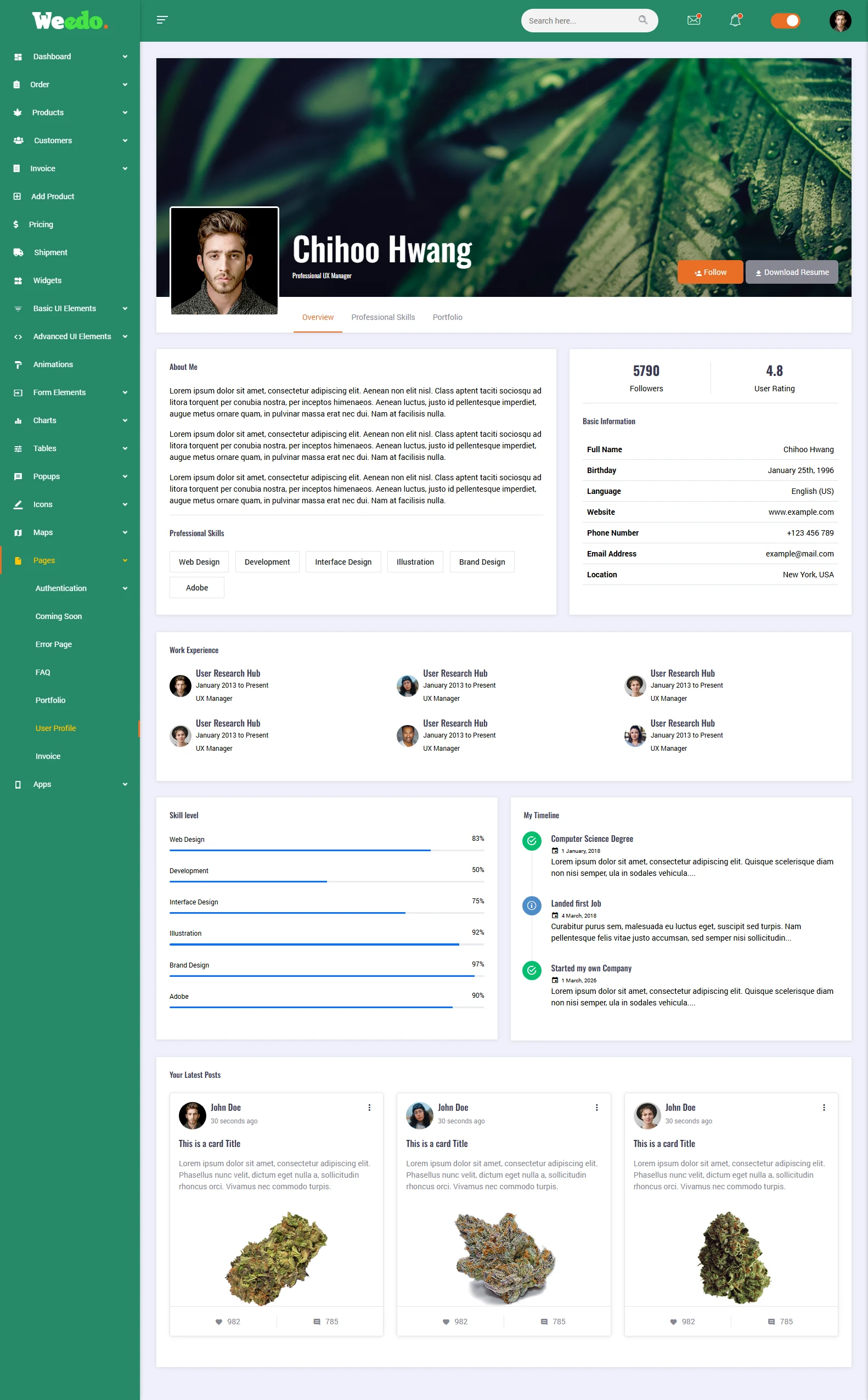Expand the Customers menu chevron
Image resolution: width=868 pixels, height=1400 pixels.
click(x=125, y=140)
